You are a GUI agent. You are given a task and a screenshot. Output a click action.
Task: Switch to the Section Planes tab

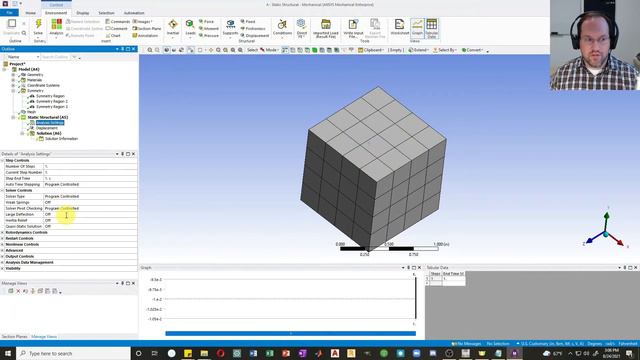pos(14,337)
